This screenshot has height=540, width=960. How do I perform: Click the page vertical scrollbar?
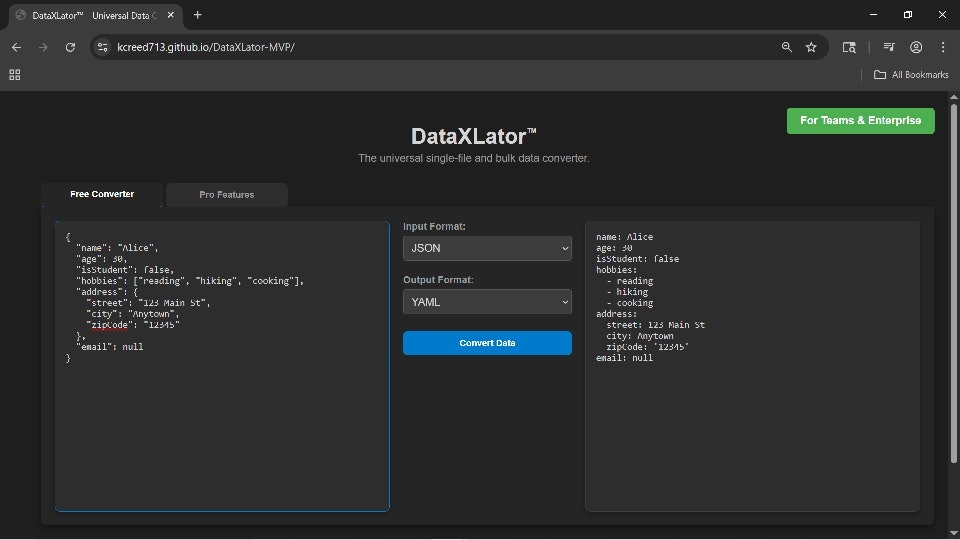tap(953, 282)
